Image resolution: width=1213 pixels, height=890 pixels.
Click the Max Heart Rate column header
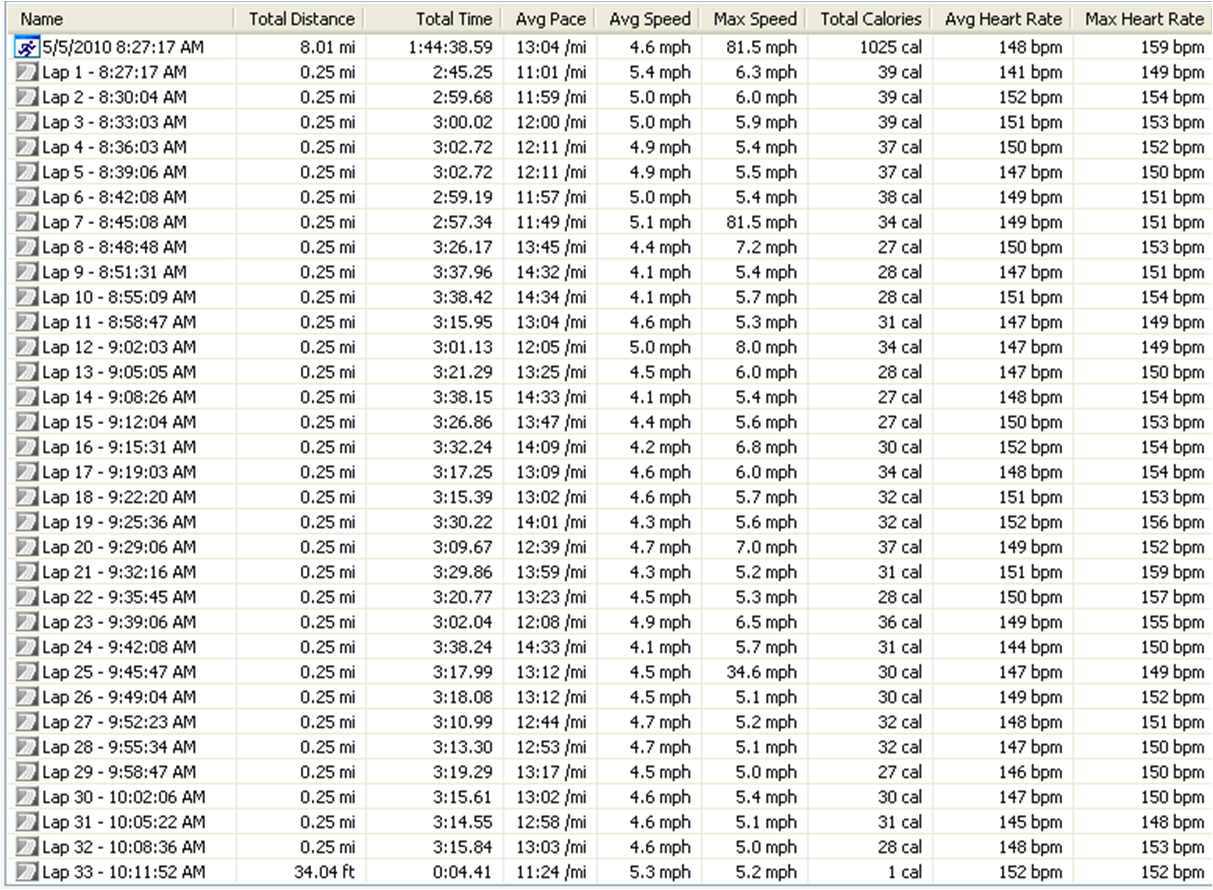point(1143,19)
